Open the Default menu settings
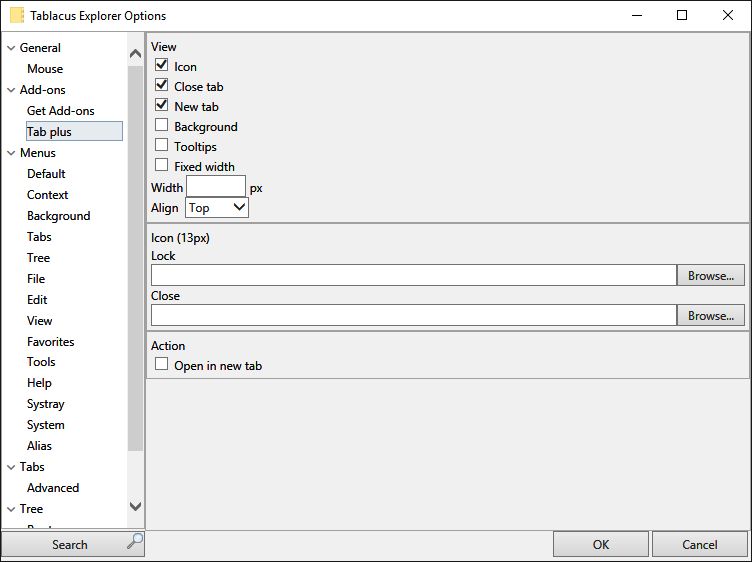Image resolution: width=752 pixels, height=562 pixels. click(x=46, y=174)
